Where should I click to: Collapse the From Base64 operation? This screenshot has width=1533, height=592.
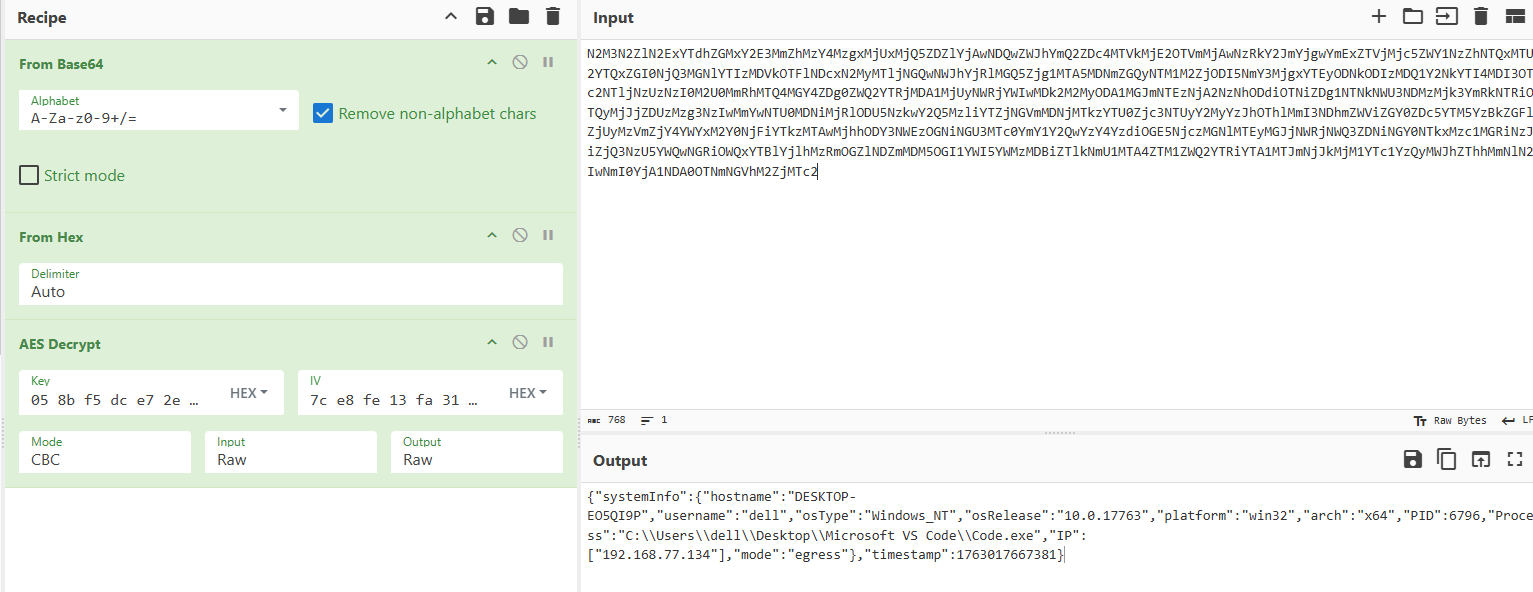tap(491, 63)
